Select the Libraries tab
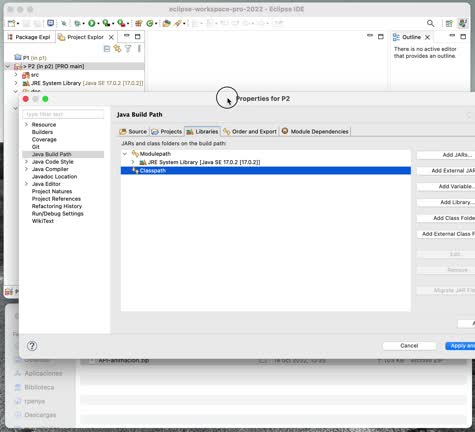The image size is (475, 432). click(202, 131)
